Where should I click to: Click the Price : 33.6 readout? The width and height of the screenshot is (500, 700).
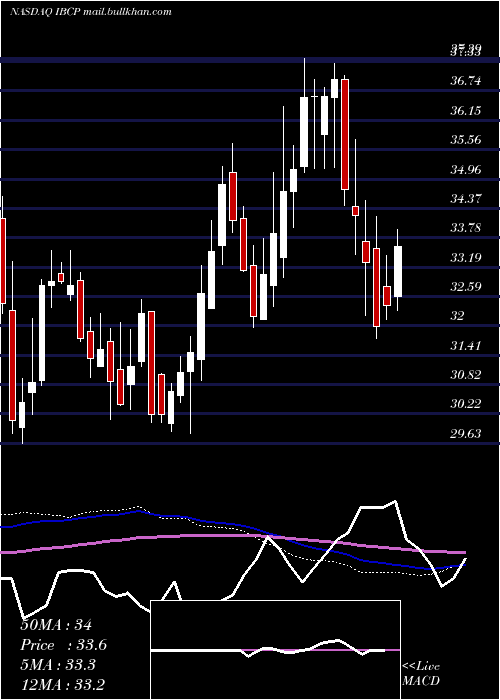pos(63,645)
